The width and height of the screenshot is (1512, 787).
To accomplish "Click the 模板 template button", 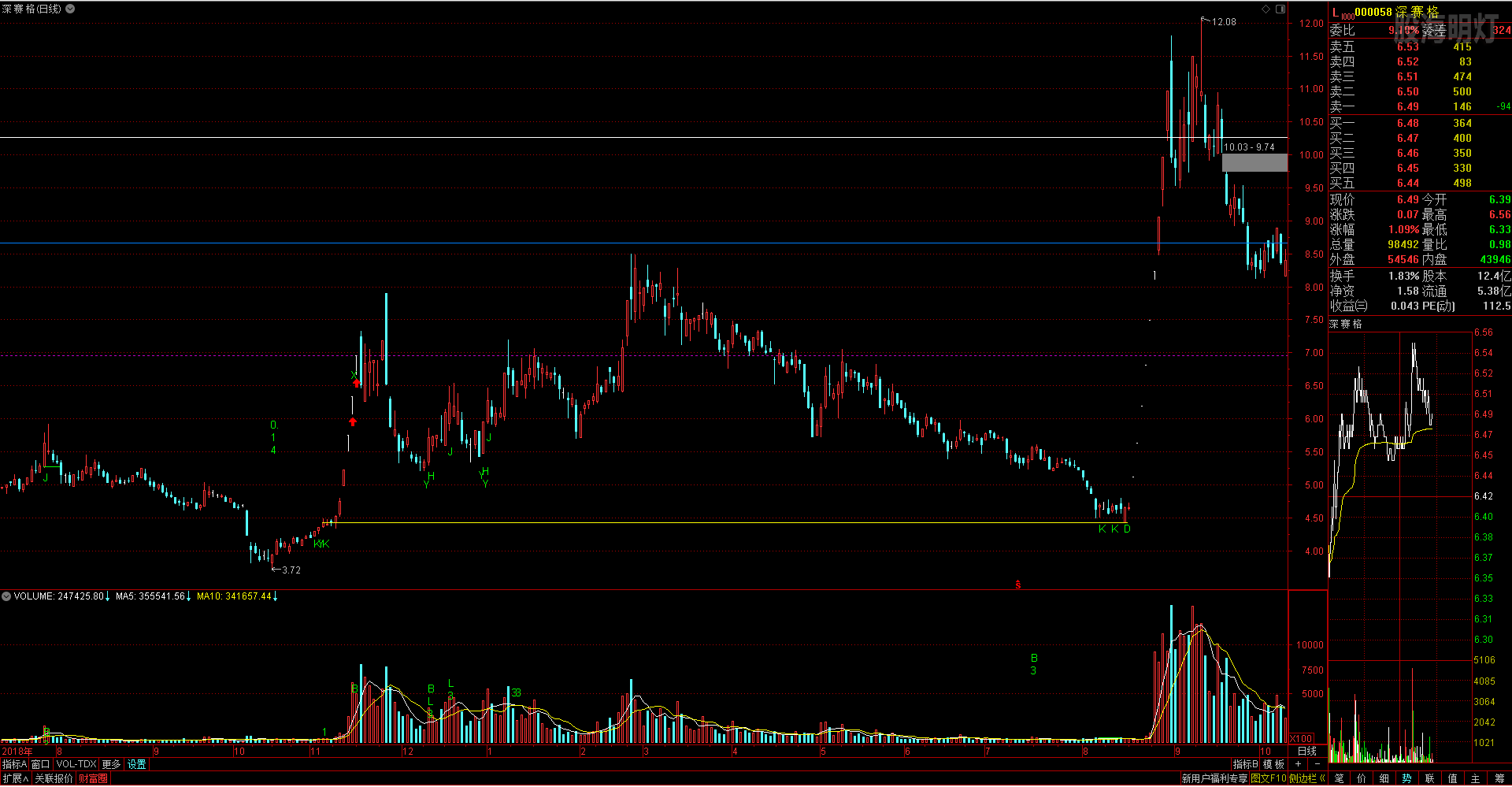I will tap(1273, 764).
